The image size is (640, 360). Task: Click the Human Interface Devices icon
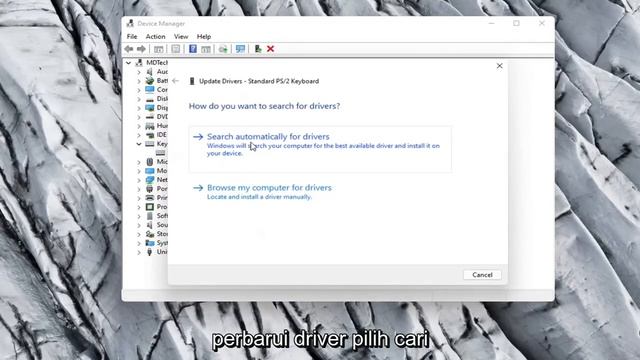click(150, 126)
